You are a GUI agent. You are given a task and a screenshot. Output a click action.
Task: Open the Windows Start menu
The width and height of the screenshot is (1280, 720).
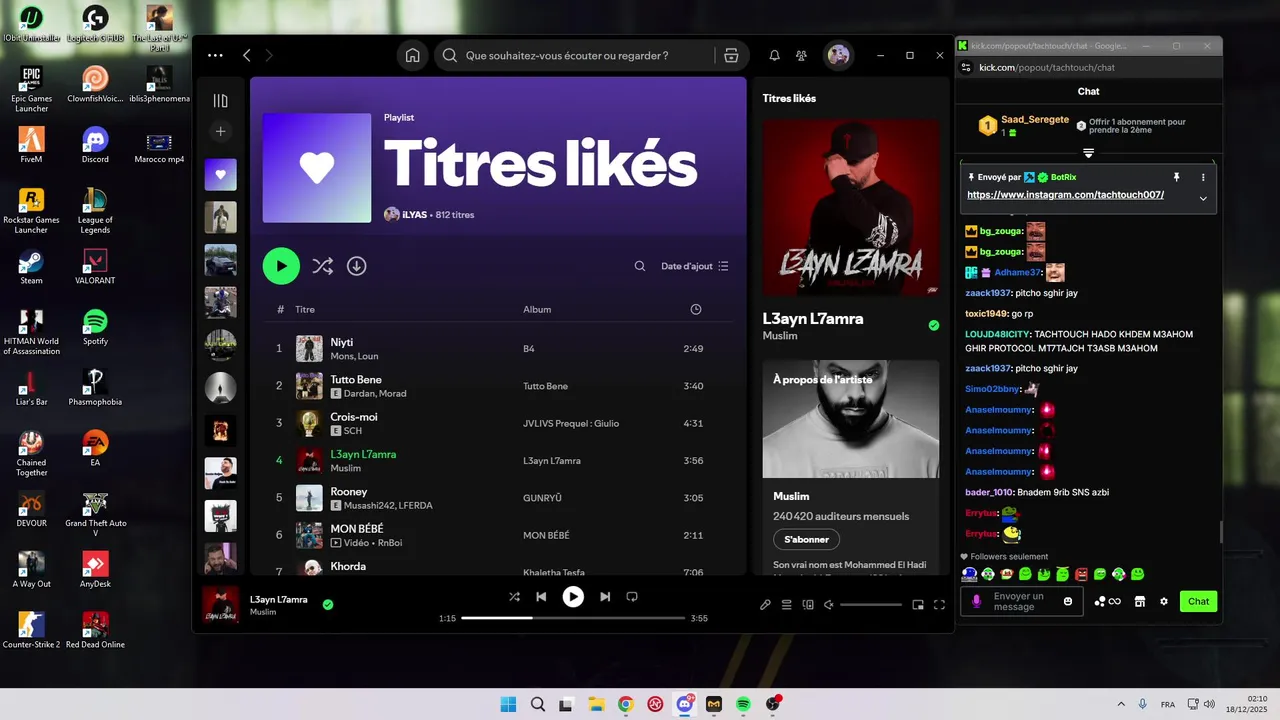[508, 704]
